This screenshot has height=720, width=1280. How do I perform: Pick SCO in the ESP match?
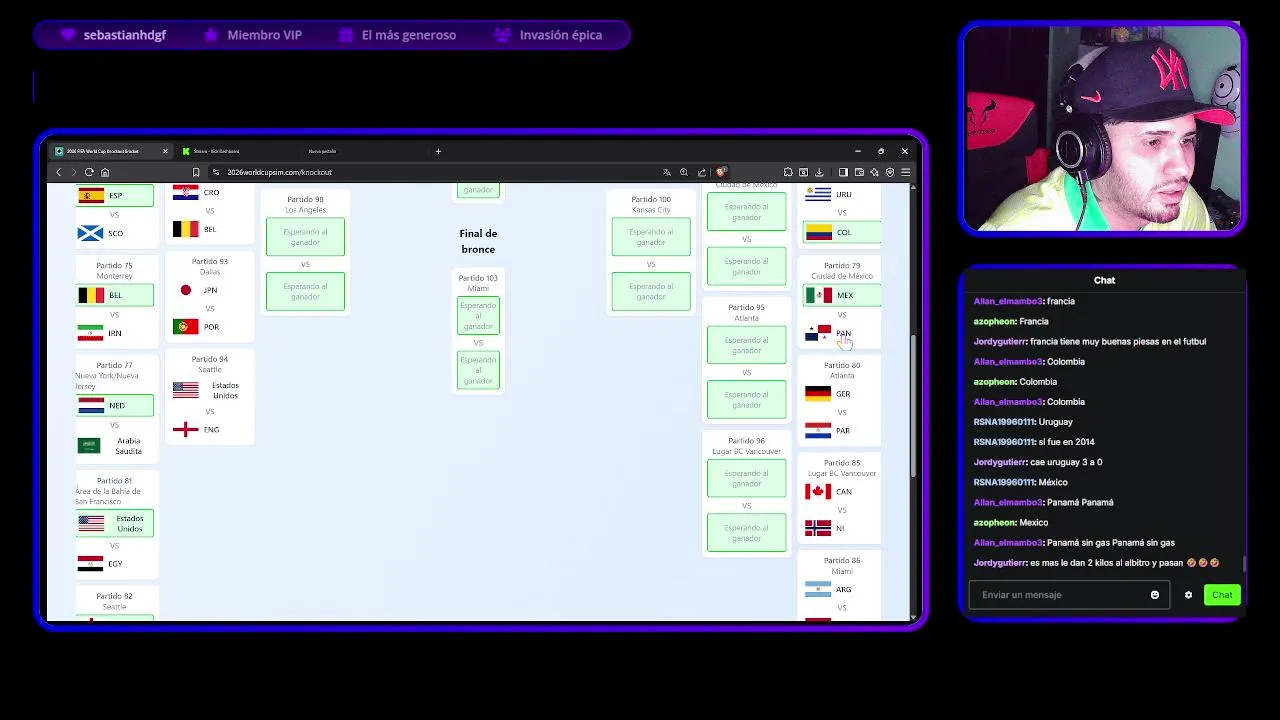click(x=115, y=233)
